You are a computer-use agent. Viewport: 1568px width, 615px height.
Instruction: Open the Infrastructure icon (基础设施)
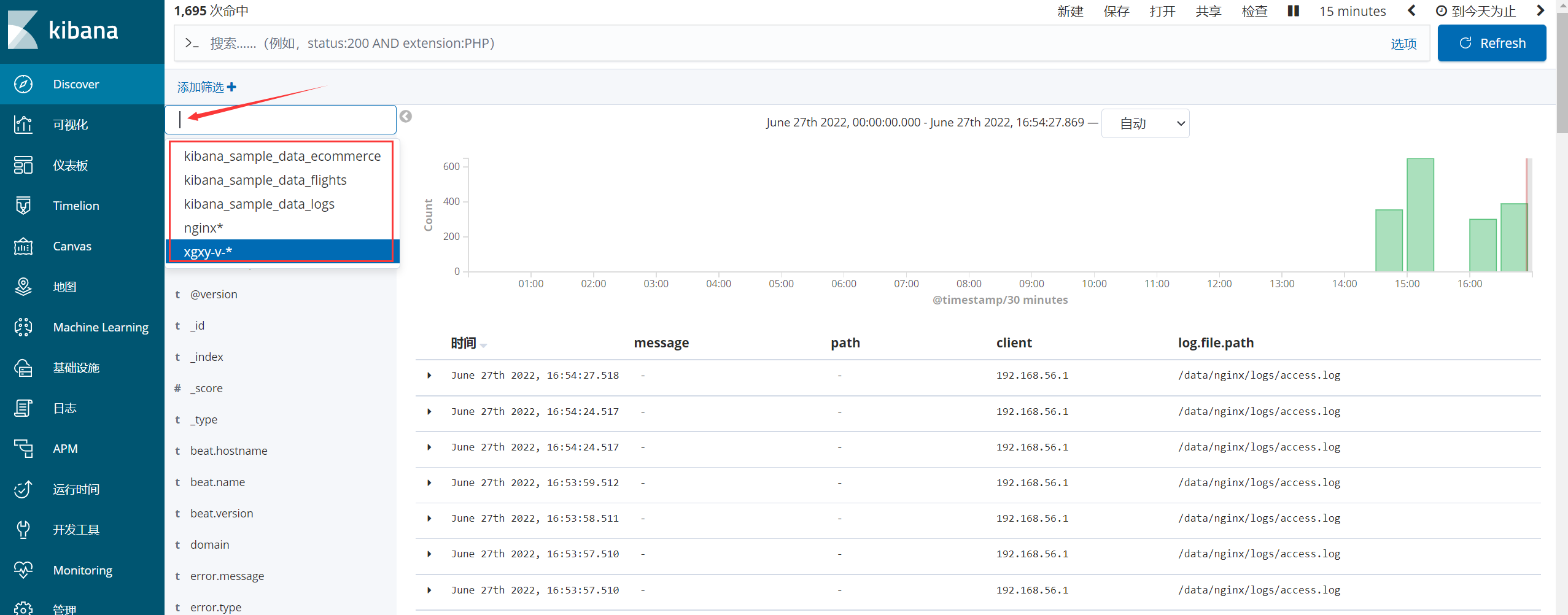pos(23,368)
